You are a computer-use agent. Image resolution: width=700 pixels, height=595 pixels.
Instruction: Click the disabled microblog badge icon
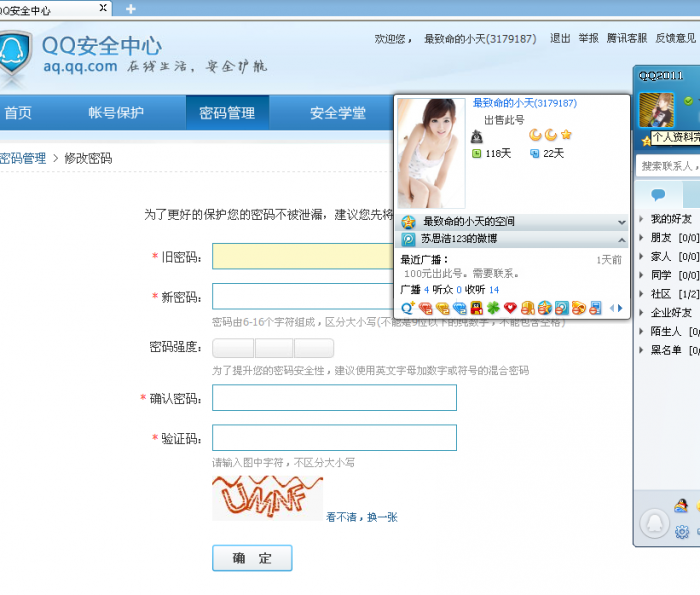pos(562,308)
